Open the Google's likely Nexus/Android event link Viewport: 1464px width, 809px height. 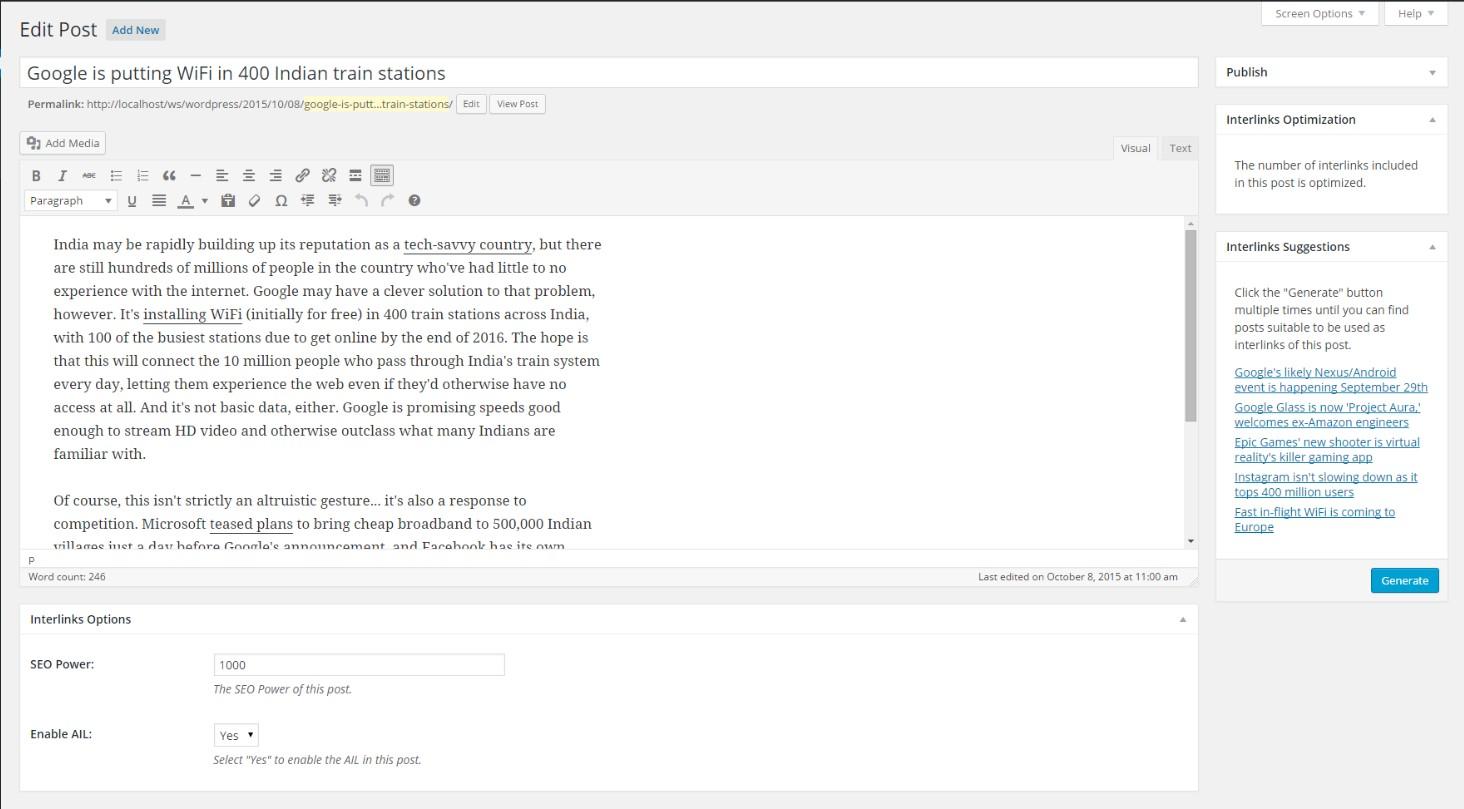[x=1331, y=380]
